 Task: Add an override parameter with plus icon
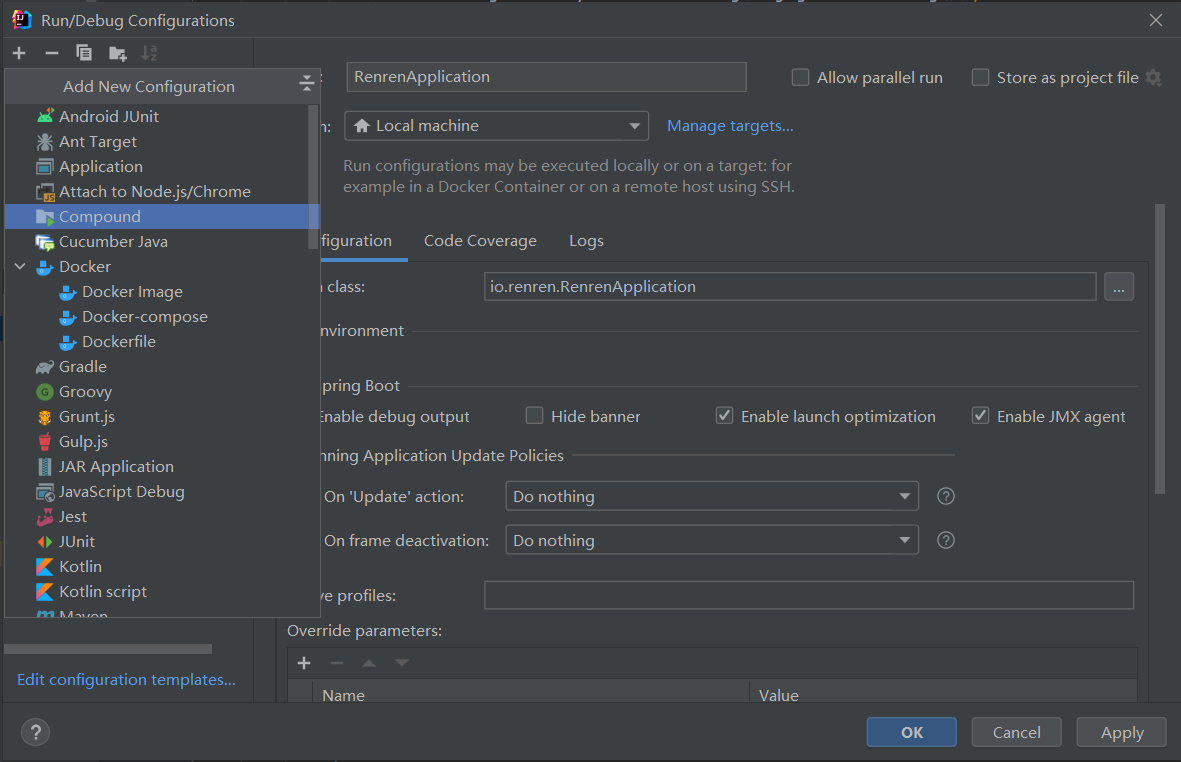(x=304, y=663)
